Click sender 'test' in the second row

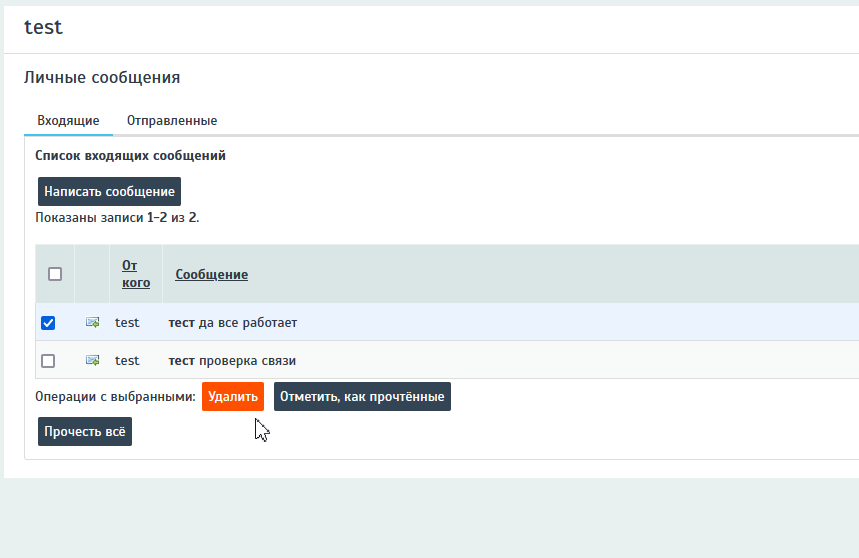pos(127,360)
